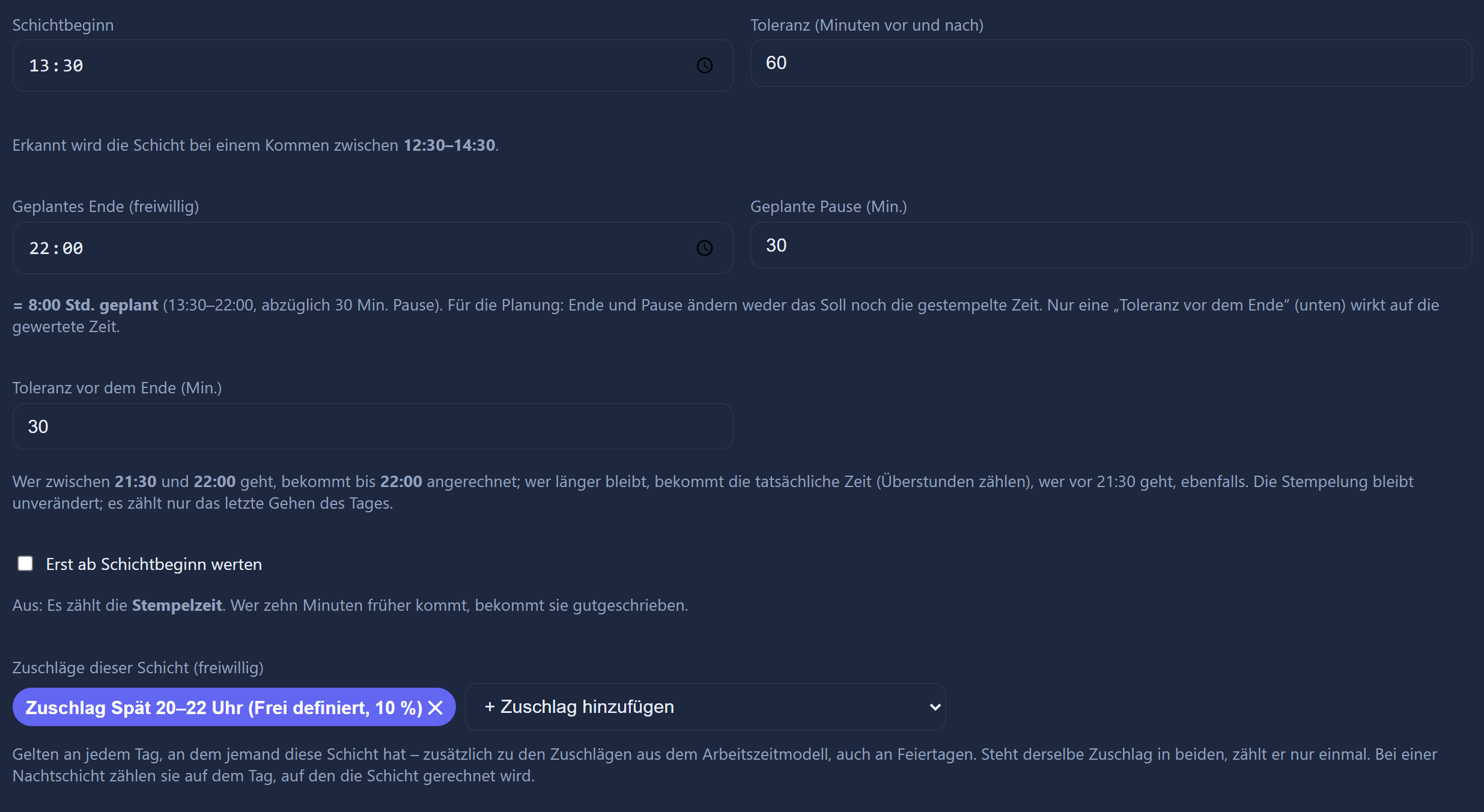The image size is (1484, 812).
Task: Click the 'Geplante Pause (Min.)' label
Action: pos(829,207)
